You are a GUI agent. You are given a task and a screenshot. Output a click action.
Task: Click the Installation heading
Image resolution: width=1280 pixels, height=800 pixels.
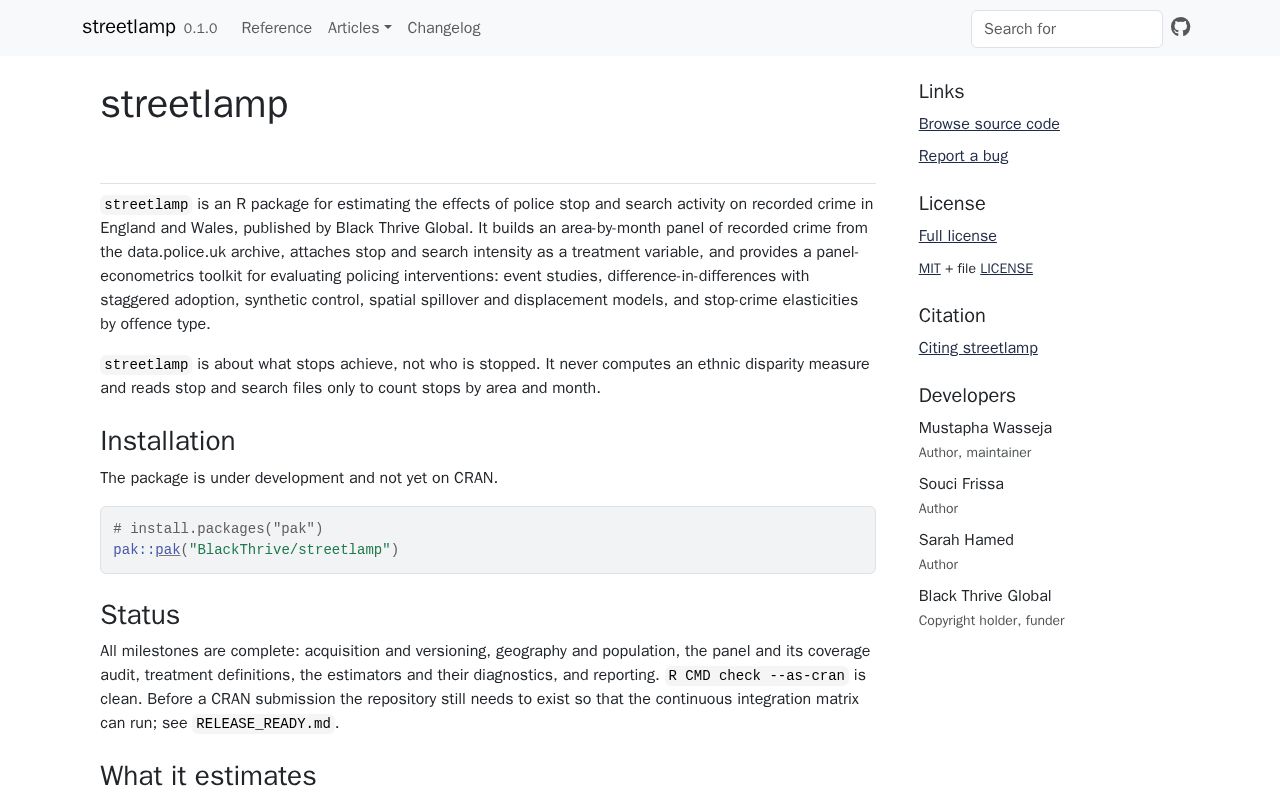pyautogui.click(x=168, y=441)
